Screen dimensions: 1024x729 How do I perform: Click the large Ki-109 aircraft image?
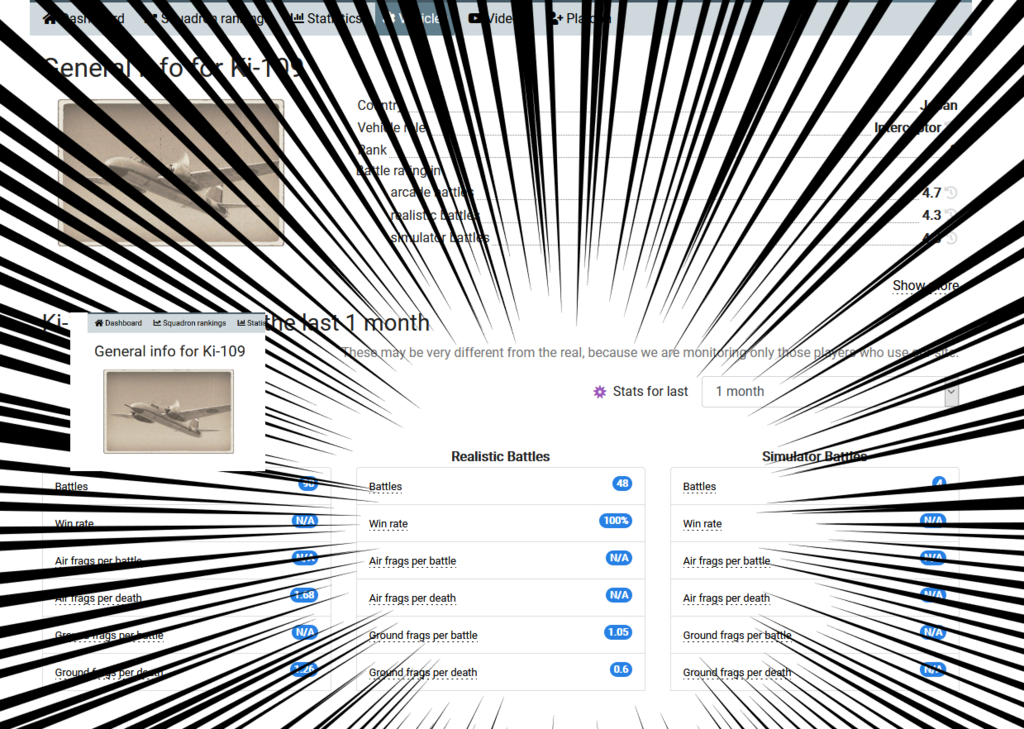(171, 172)
